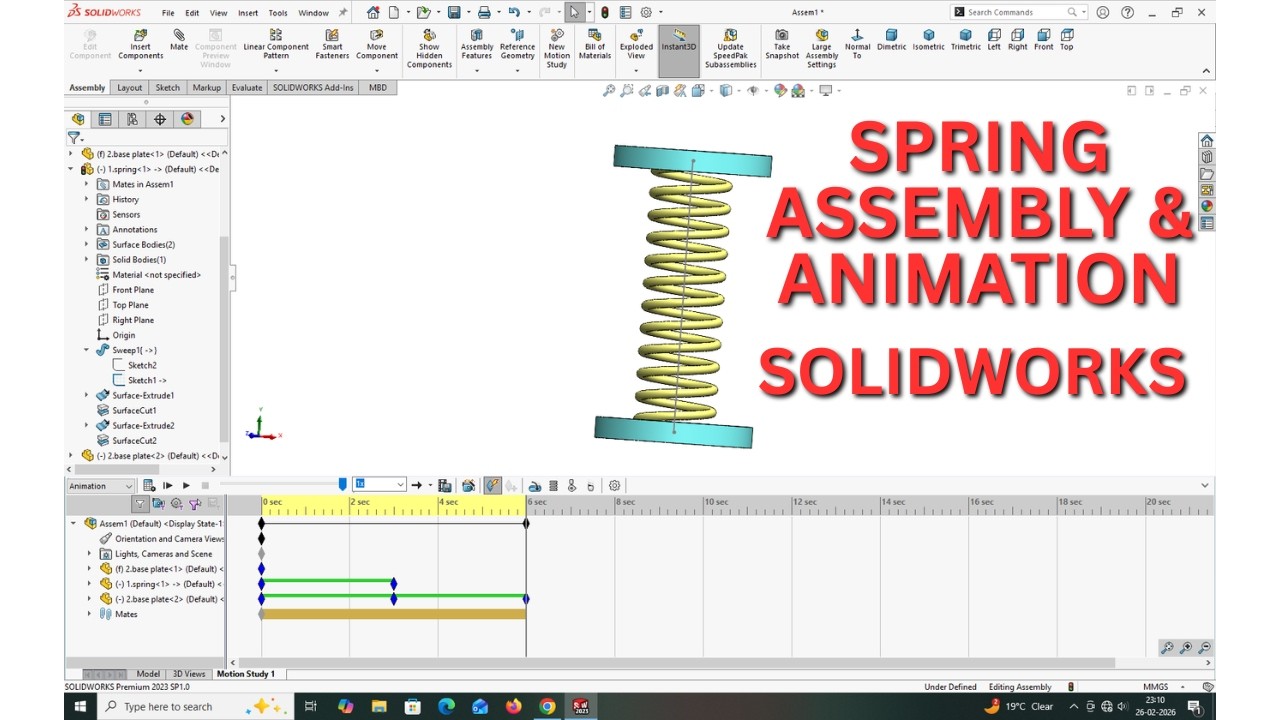
Task: Toggle Filter Driving in motion tree
Action: 176,504
